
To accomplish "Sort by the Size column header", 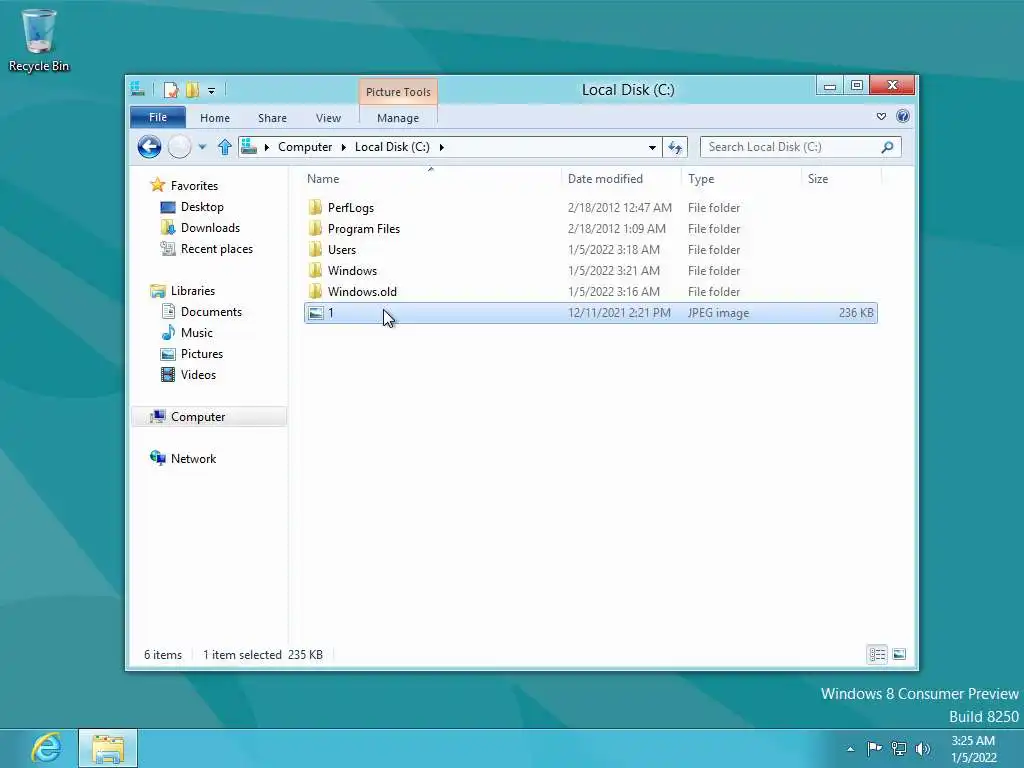I will point(841,178).
